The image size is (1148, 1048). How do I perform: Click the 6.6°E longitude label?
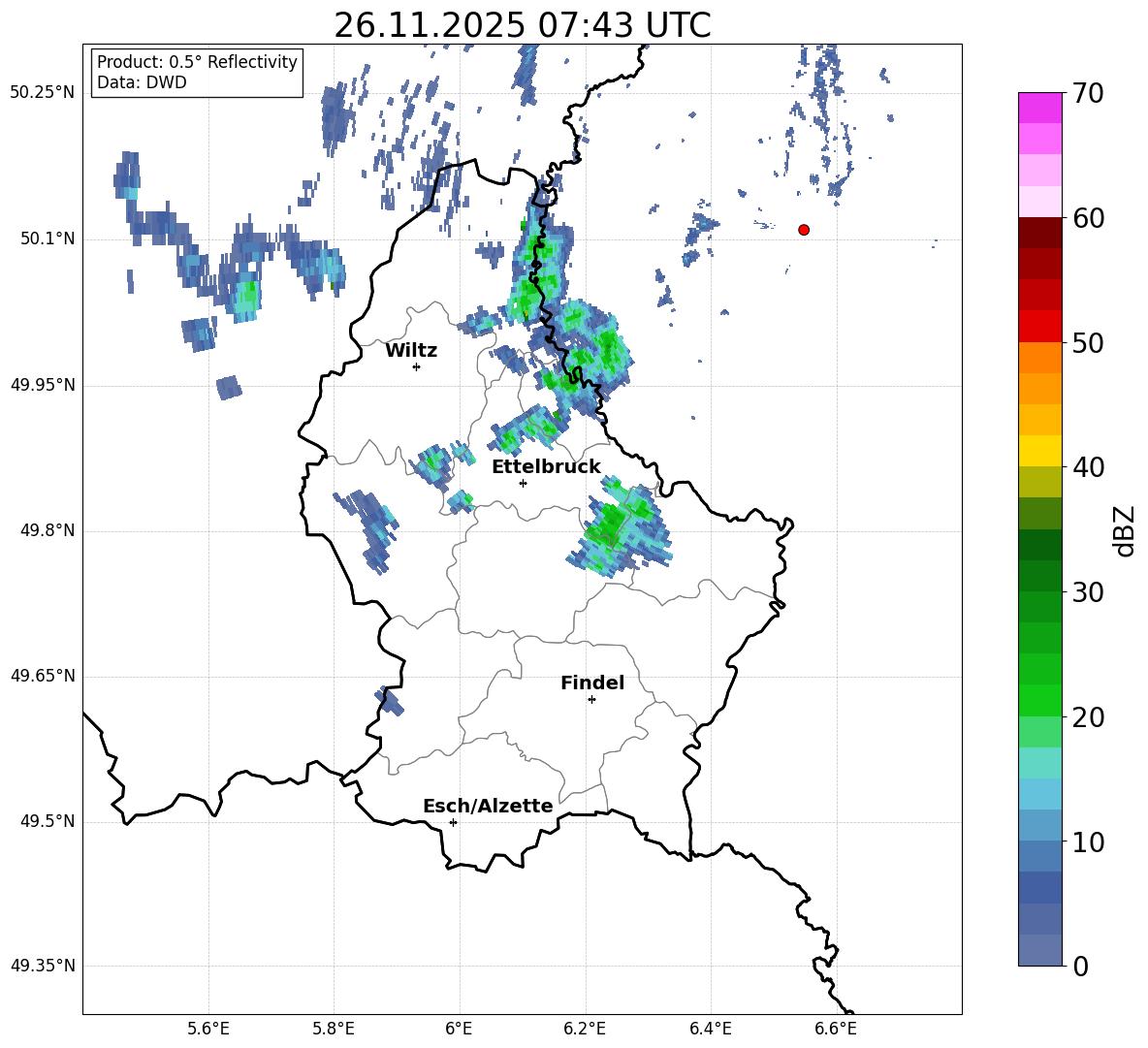836,1029
